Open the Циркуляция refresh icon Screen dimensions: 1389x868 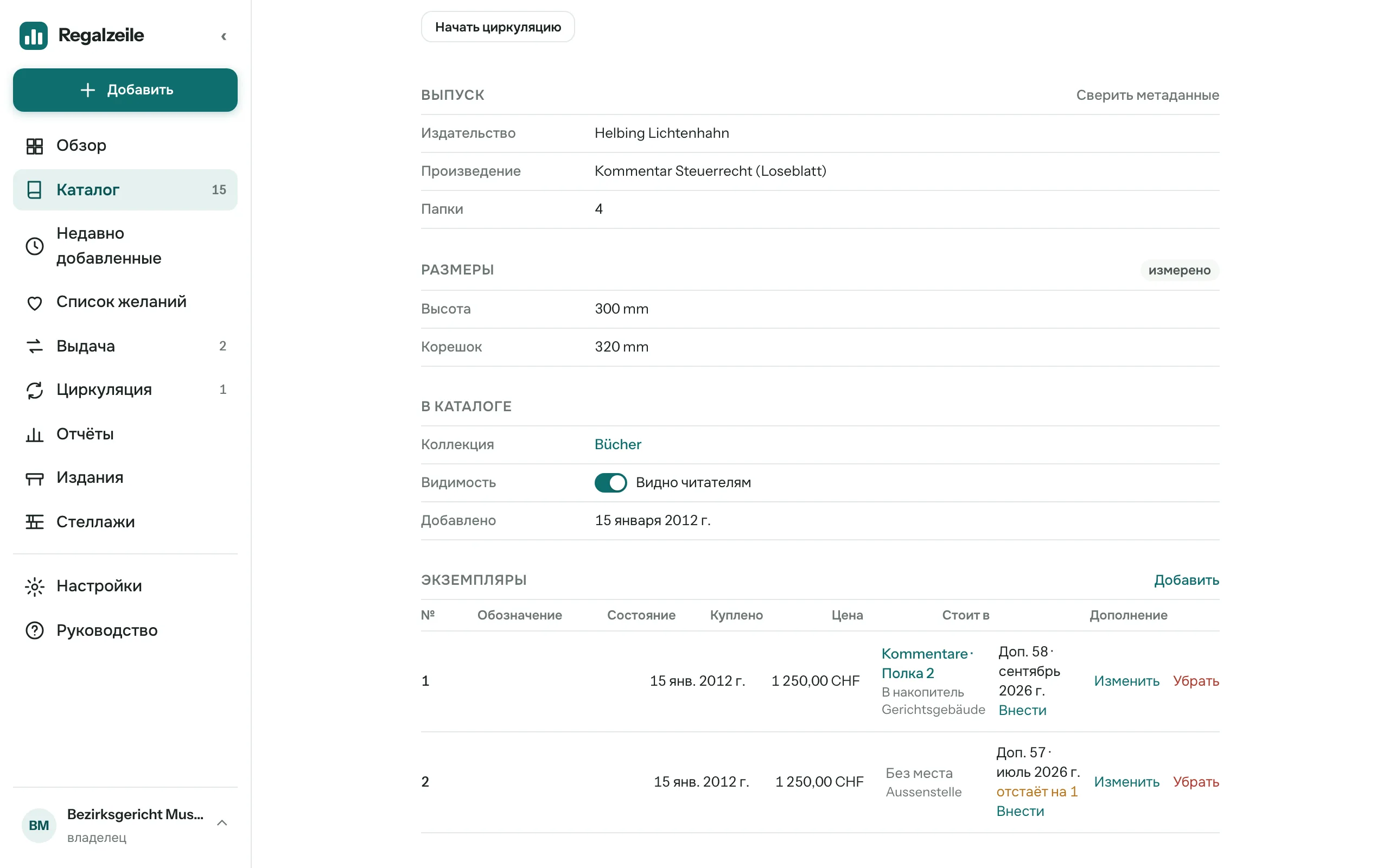click(34, 391)
